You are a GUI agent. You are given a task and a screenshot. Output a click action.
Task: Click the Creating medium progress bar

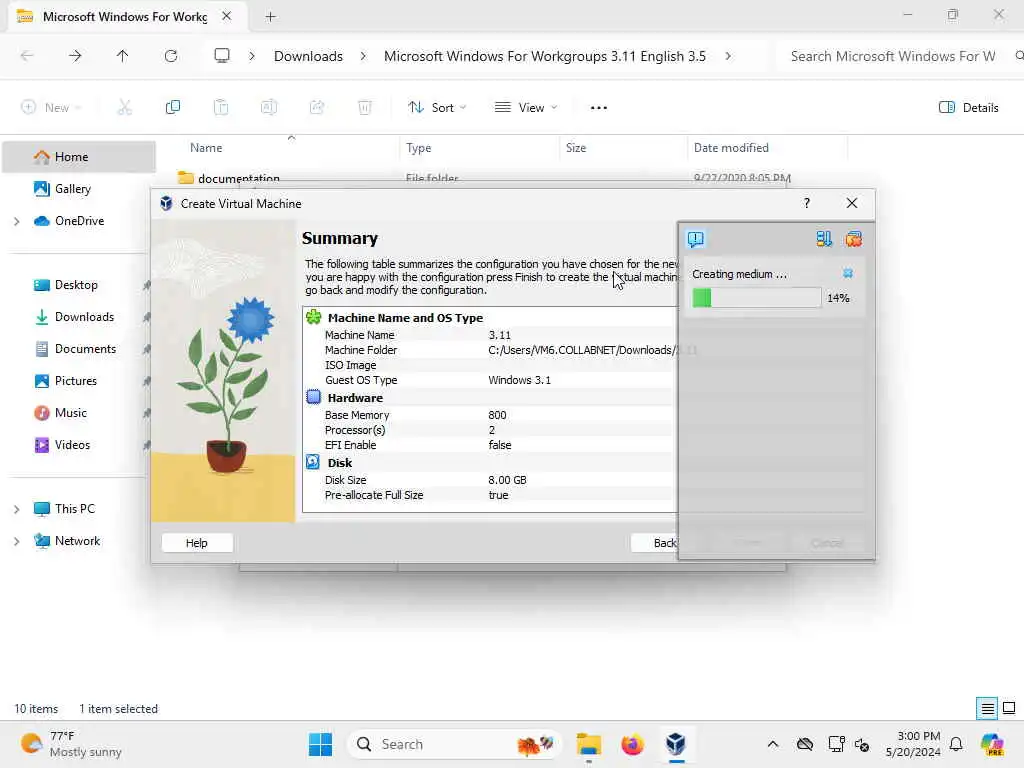(756, 298)
